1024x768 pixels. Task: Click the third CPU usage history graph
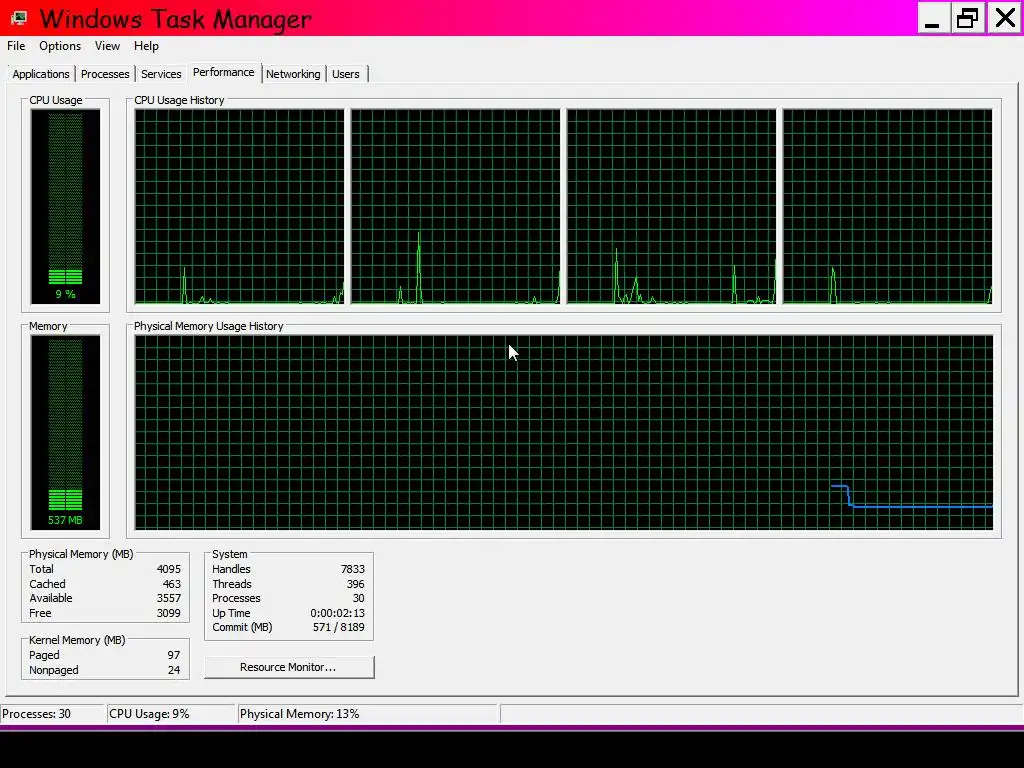(x=671, y=206)
